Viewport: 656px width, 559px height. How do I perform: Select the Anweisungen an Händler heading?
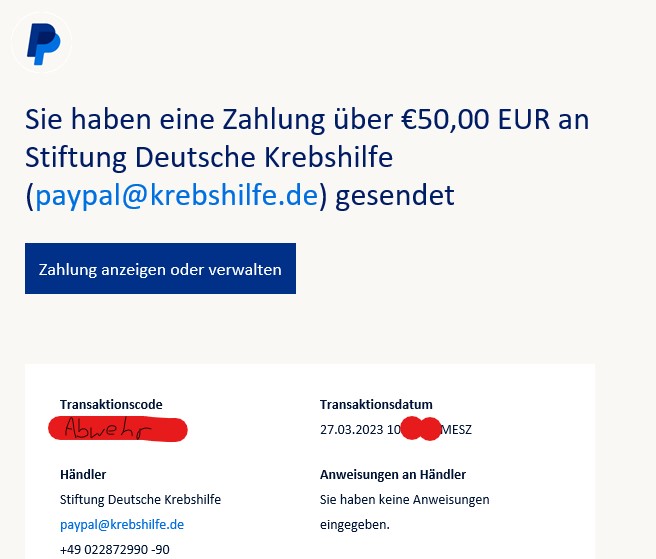(393, 474)
